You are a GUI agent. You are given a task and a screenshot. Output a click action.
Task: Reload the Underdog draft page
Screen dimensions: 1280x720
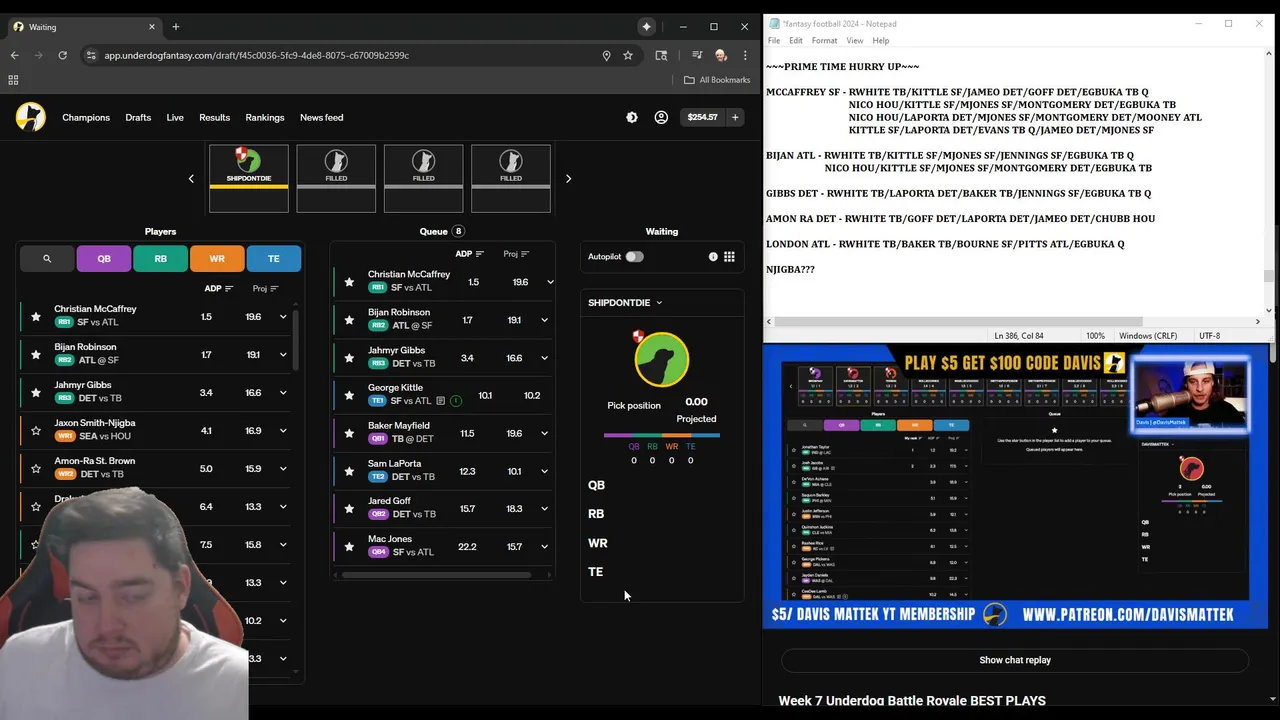[x=62, y=55]
